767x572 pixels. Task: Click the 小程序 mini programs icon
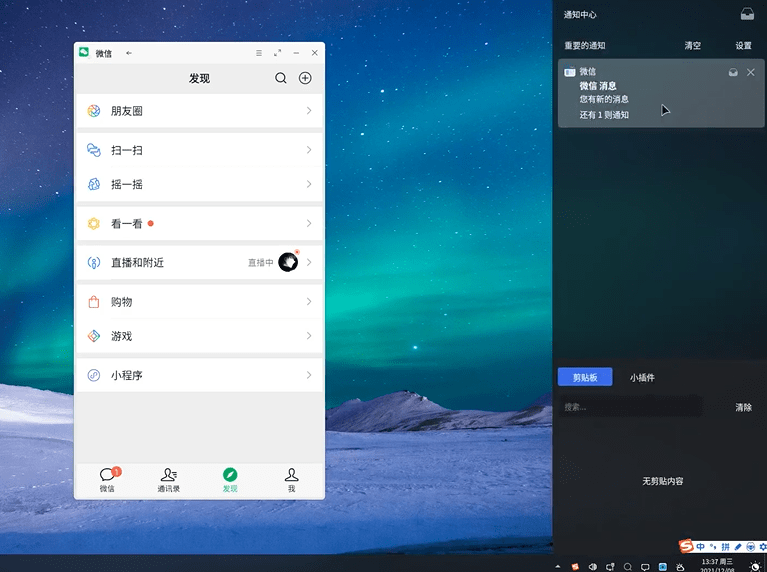[x=93, y=375]
